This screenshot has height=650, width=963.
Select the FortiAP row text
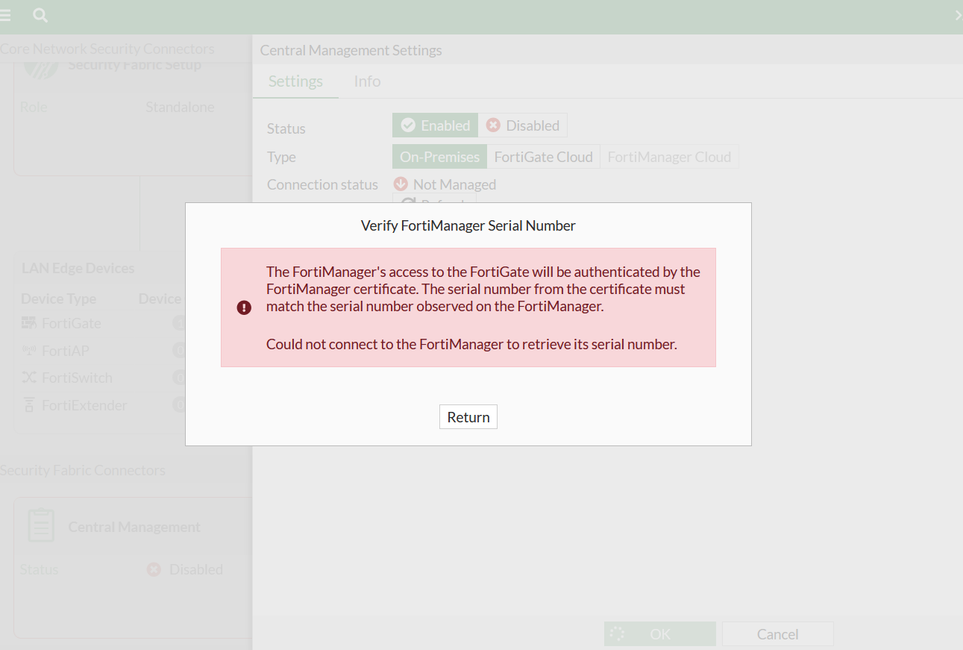pyautogui.click(x=65, y=350)
